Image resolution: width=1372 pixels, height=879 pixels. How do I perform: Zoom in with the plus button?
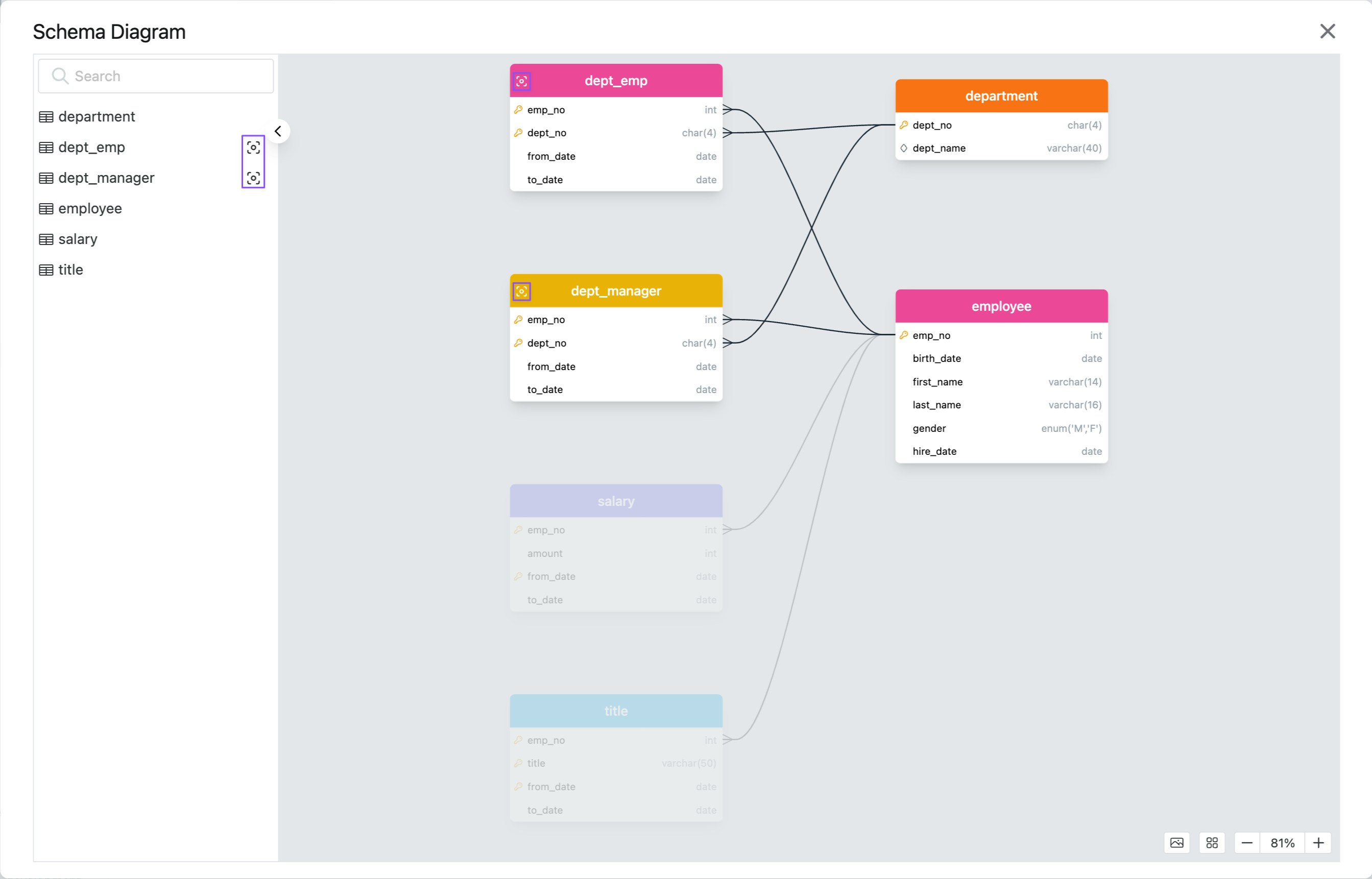tap(1318, 842)
